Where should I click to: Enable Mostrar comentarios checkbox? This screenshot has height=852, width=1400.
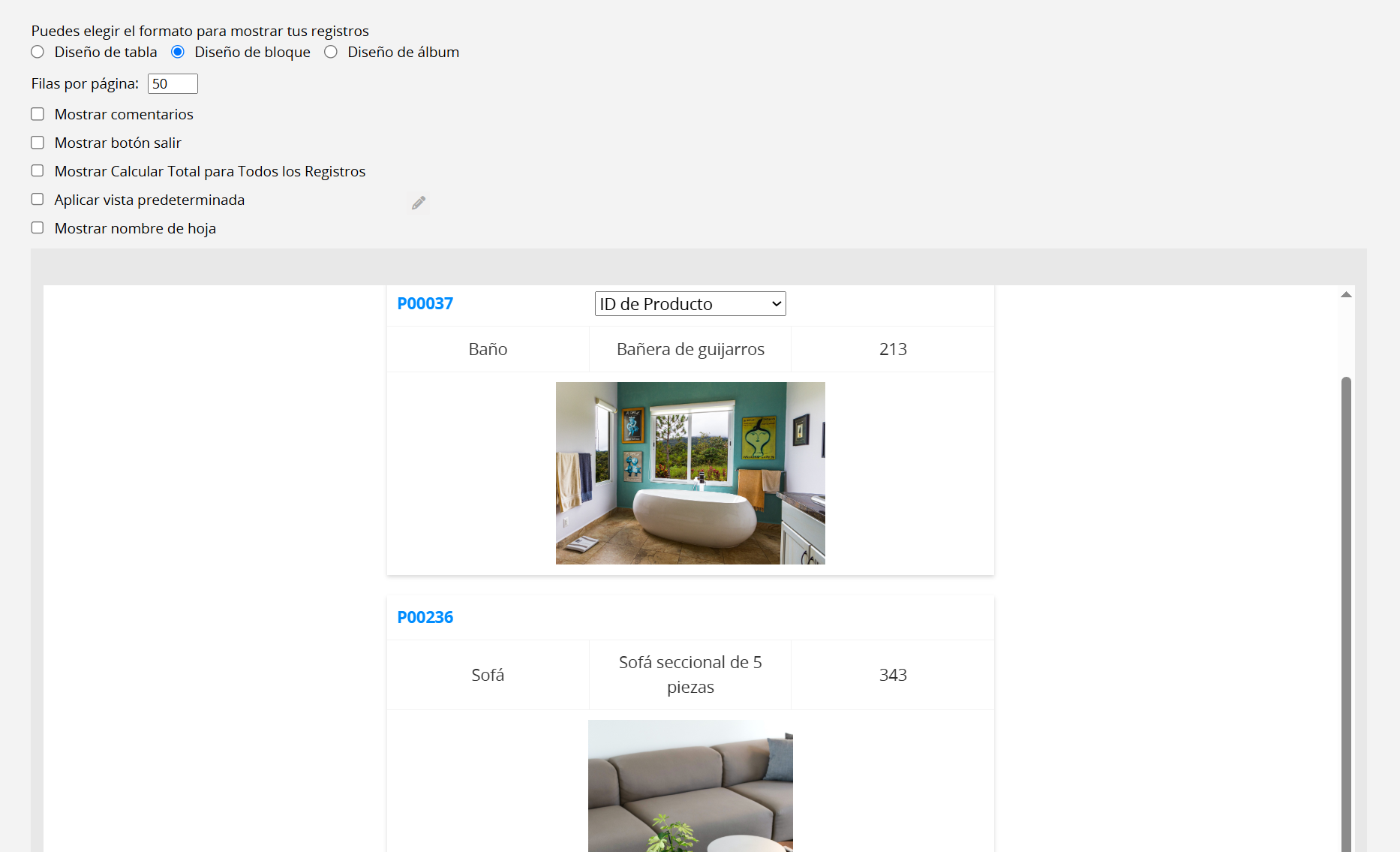pyautogui.click(x=38, y=114)
